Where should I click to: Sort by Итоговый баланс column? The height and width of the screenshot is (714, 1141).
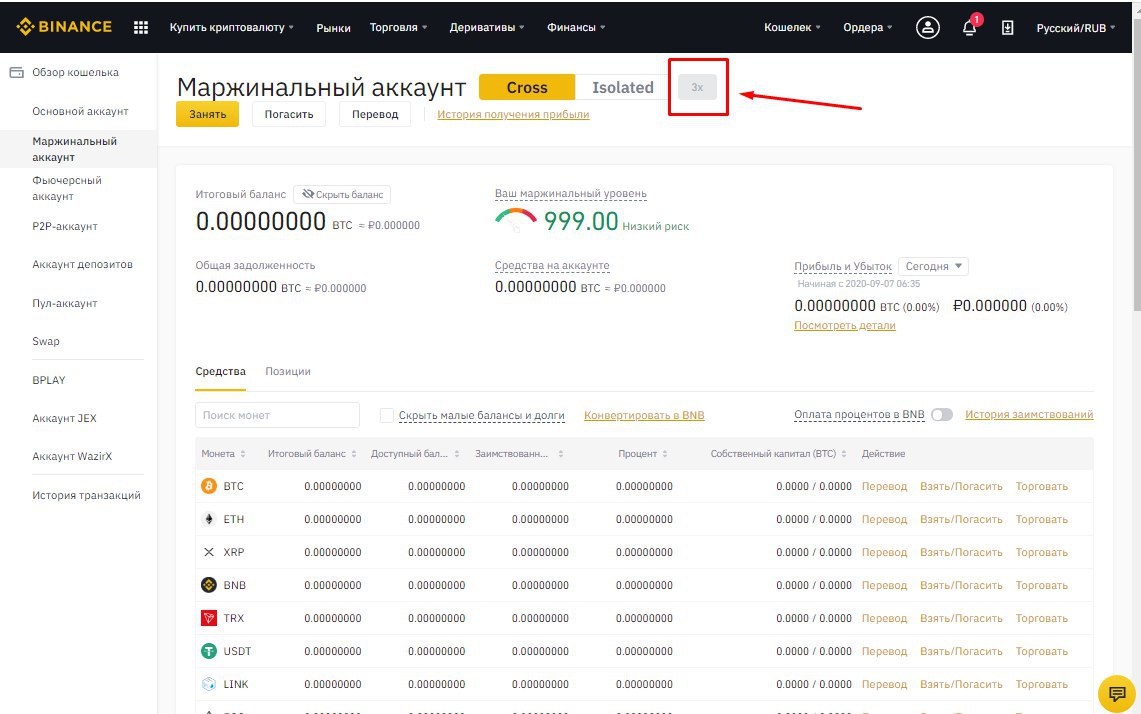tap(312, 453)
